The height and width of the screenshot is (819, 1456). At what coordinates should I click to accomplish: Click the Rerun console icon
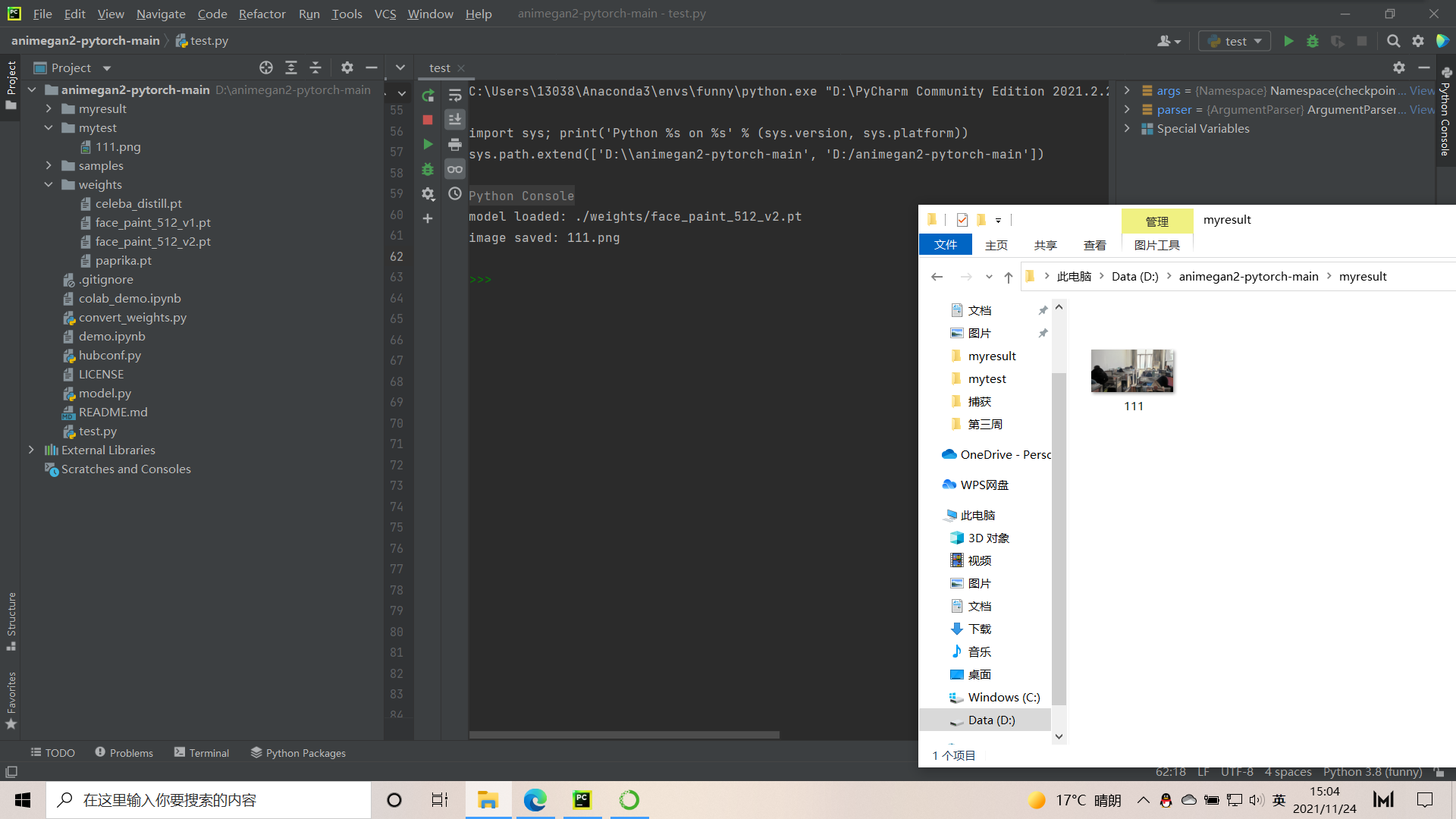[x=428, y=96]
